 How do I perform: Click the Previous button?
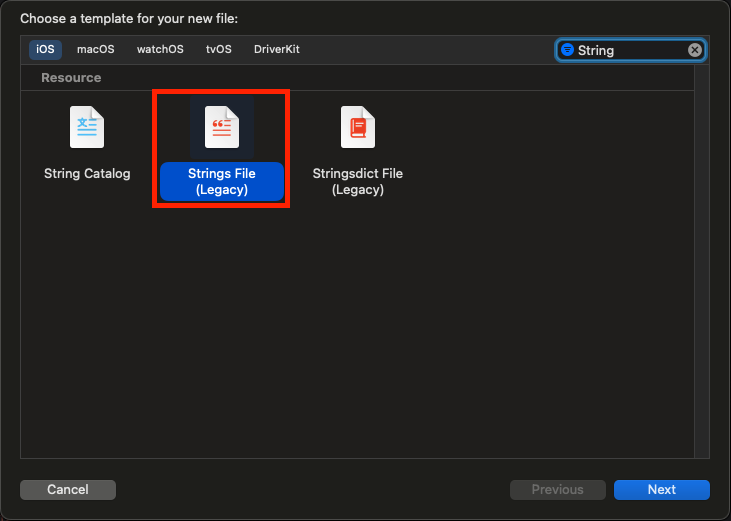pos(558,489)
